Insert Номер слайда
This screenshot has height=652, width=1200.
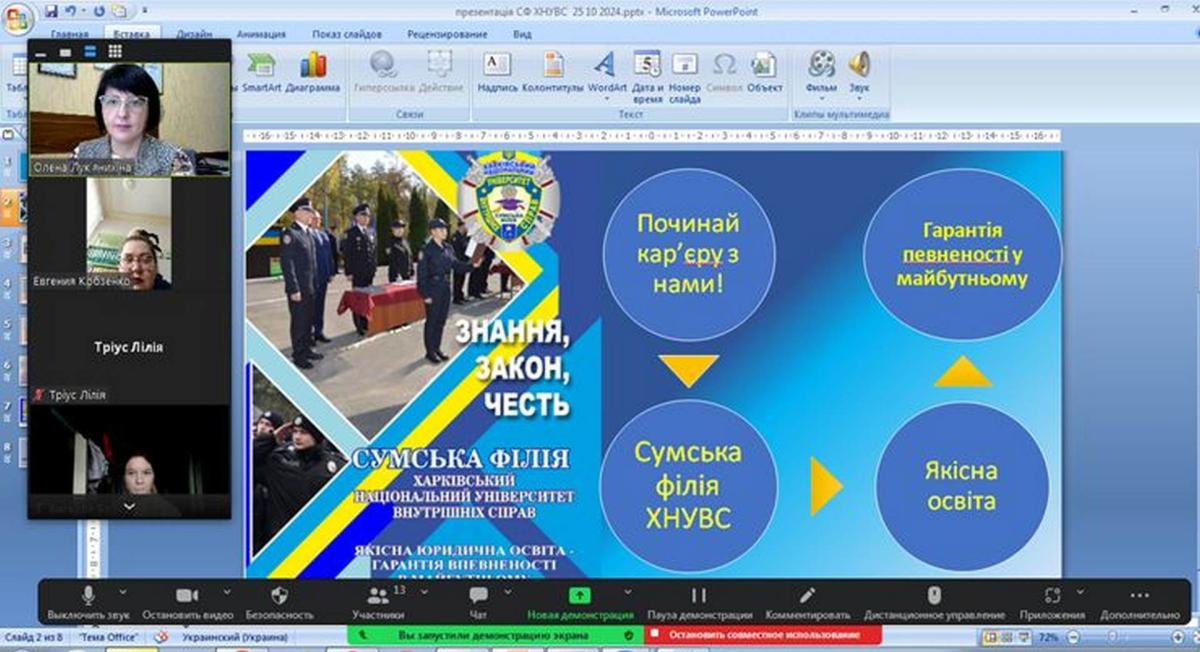point(685,77)
